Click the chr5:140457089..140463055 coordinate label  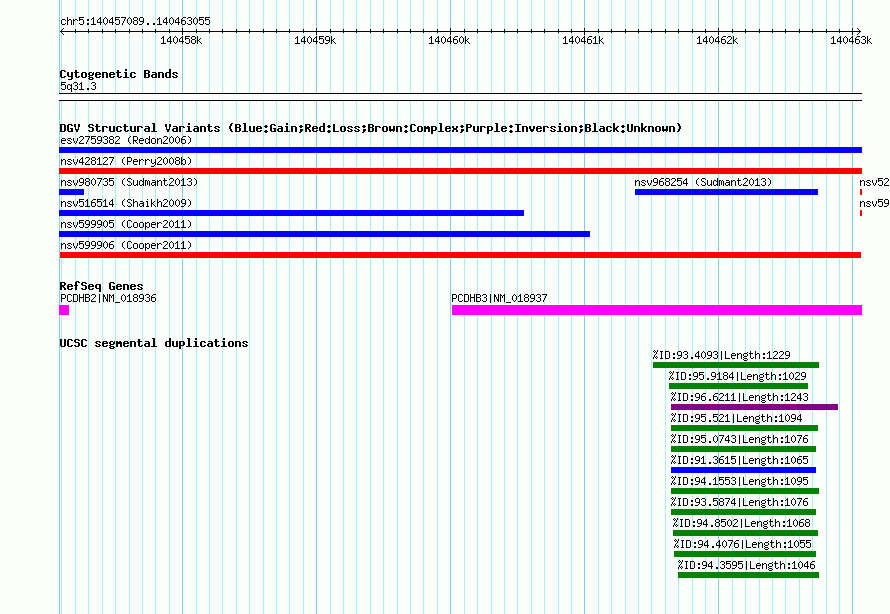pyautogui.click(x=135, y=21)
